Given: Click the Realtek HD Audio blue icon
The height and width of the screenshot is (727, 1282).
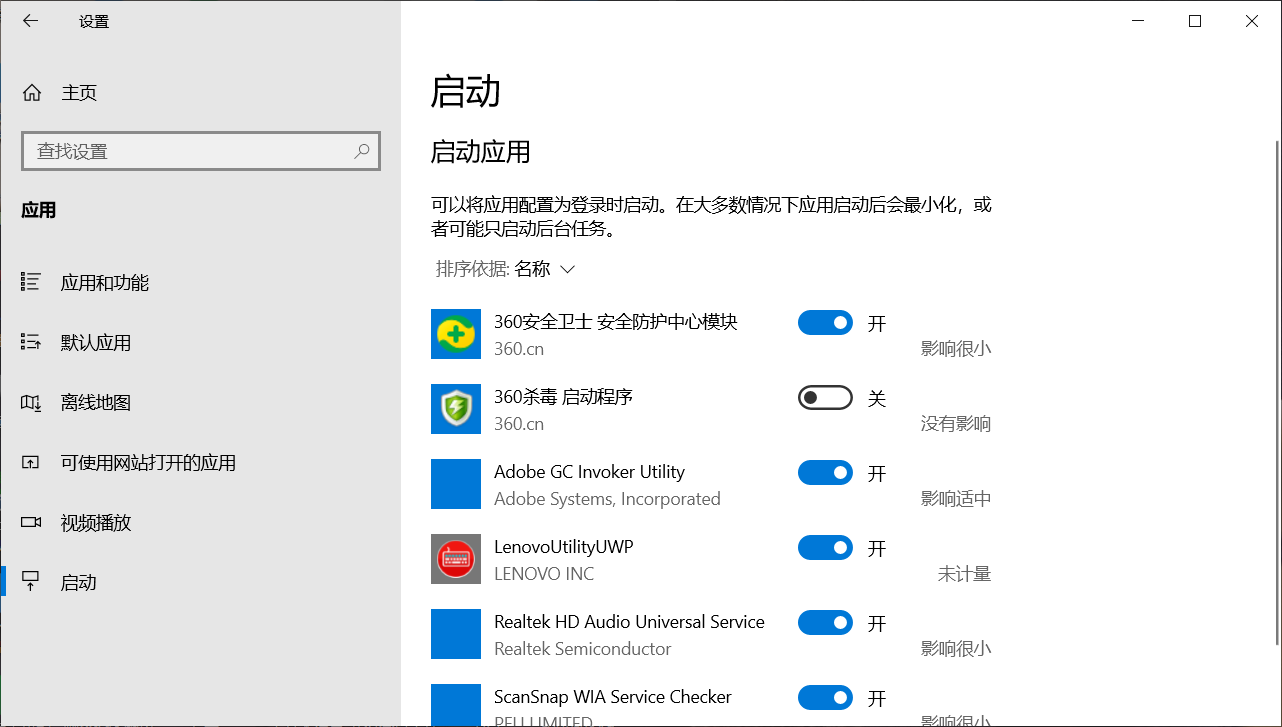Looking at the screenshot, I should click(x=456, y=634).
